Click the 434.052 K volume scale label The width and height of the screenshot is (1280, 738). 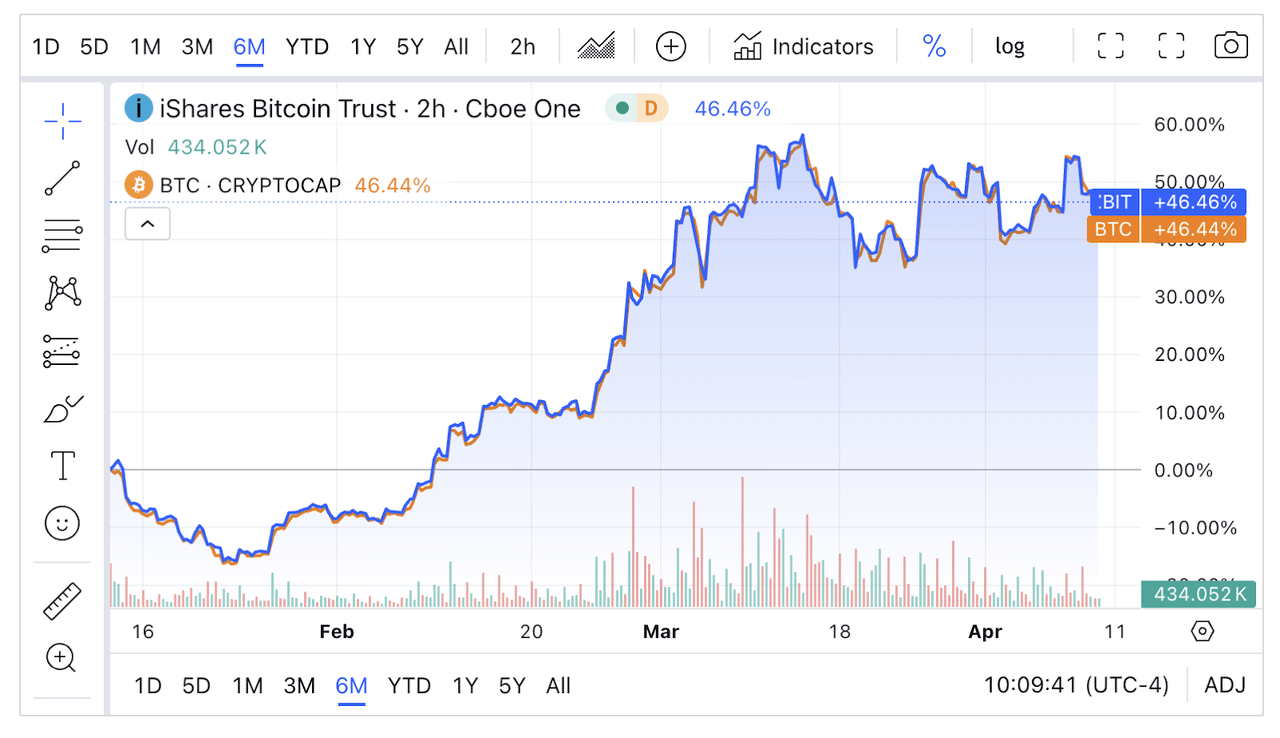[x=1198, y=594]
